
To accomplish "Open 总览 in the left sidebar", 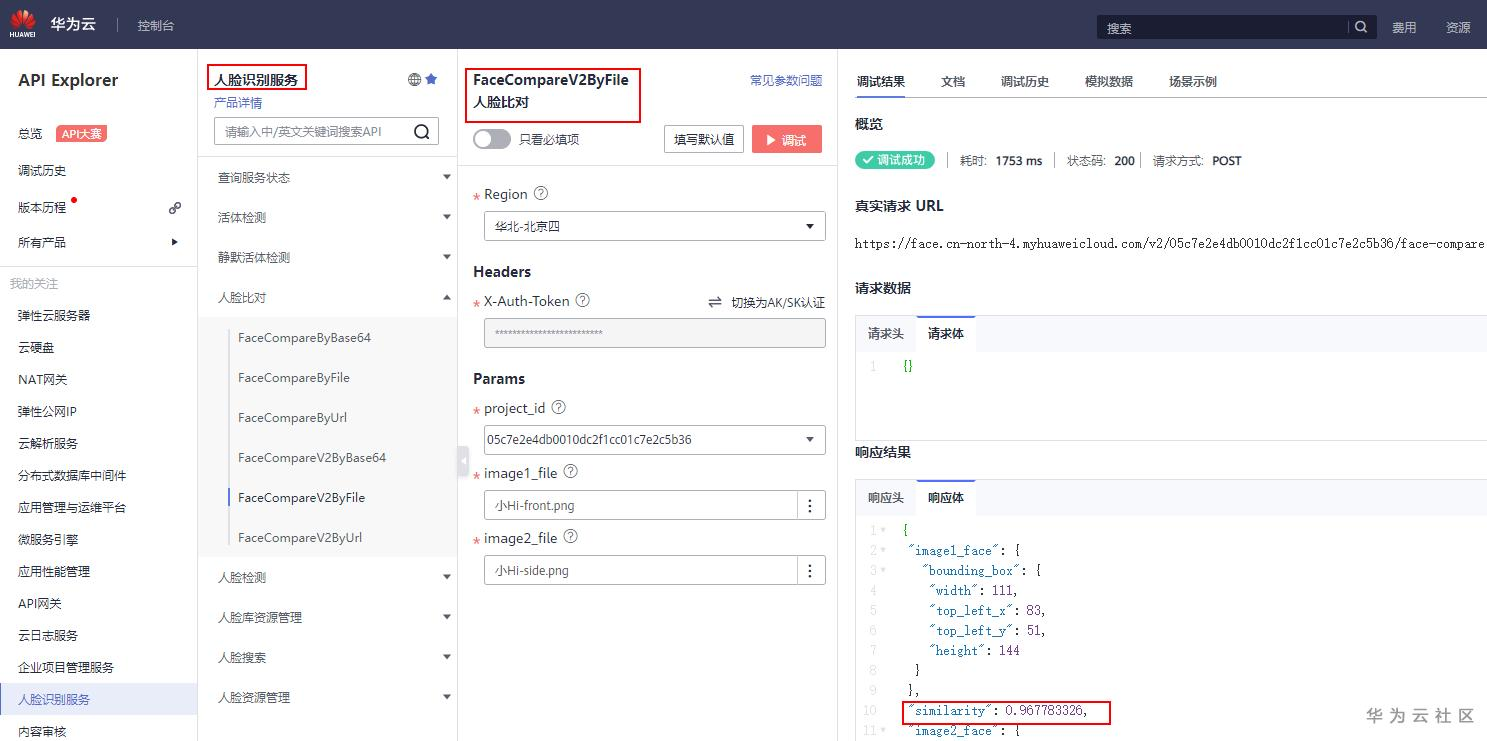I will tap(30, 134).
